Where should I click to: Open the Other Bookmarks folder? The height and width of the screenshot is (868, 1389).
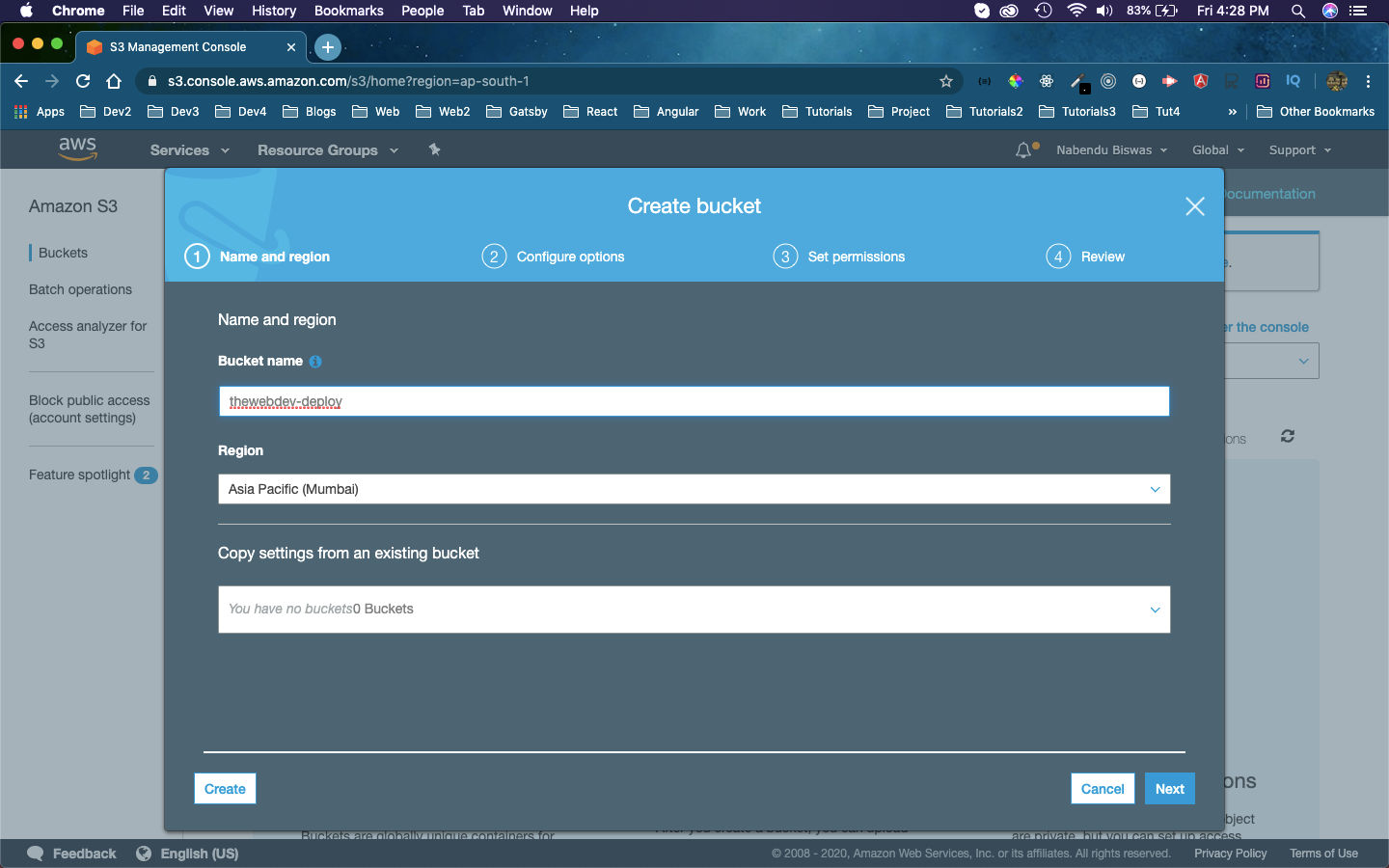(x=1316, y=112)
